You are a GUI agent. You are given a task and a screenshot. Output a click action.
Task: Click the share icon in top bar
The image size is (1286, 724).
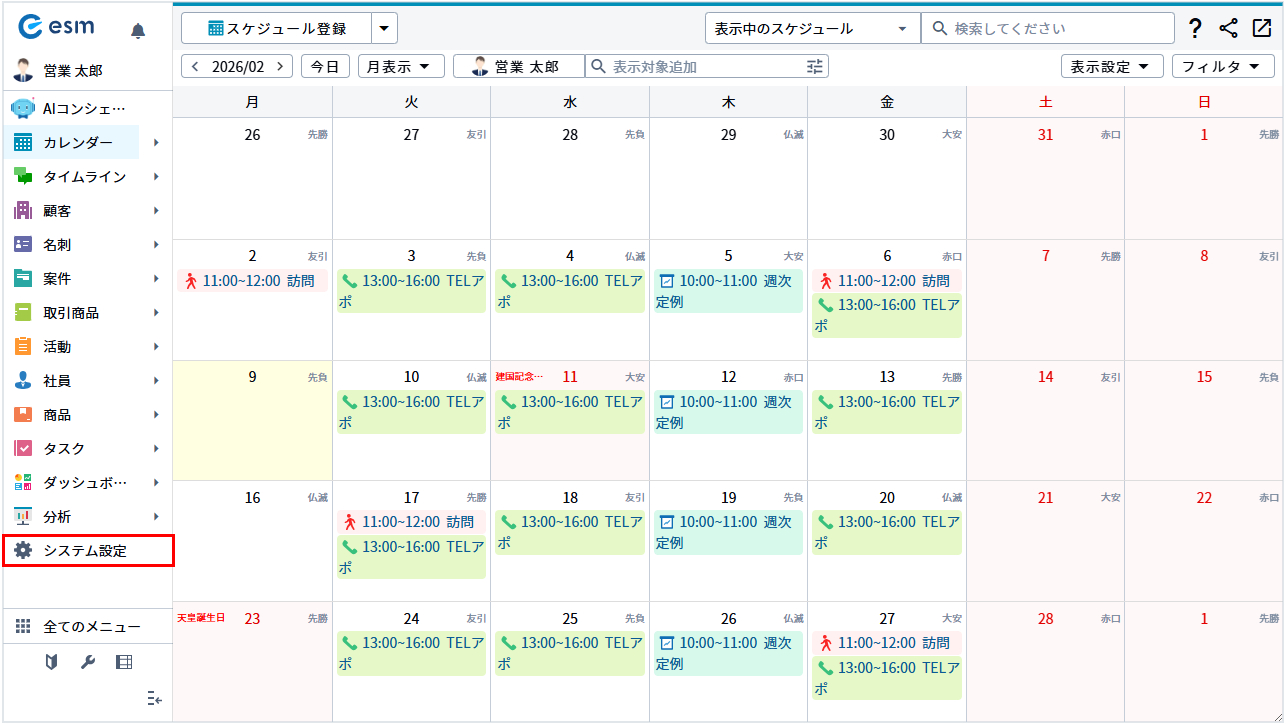[1228, 28]
